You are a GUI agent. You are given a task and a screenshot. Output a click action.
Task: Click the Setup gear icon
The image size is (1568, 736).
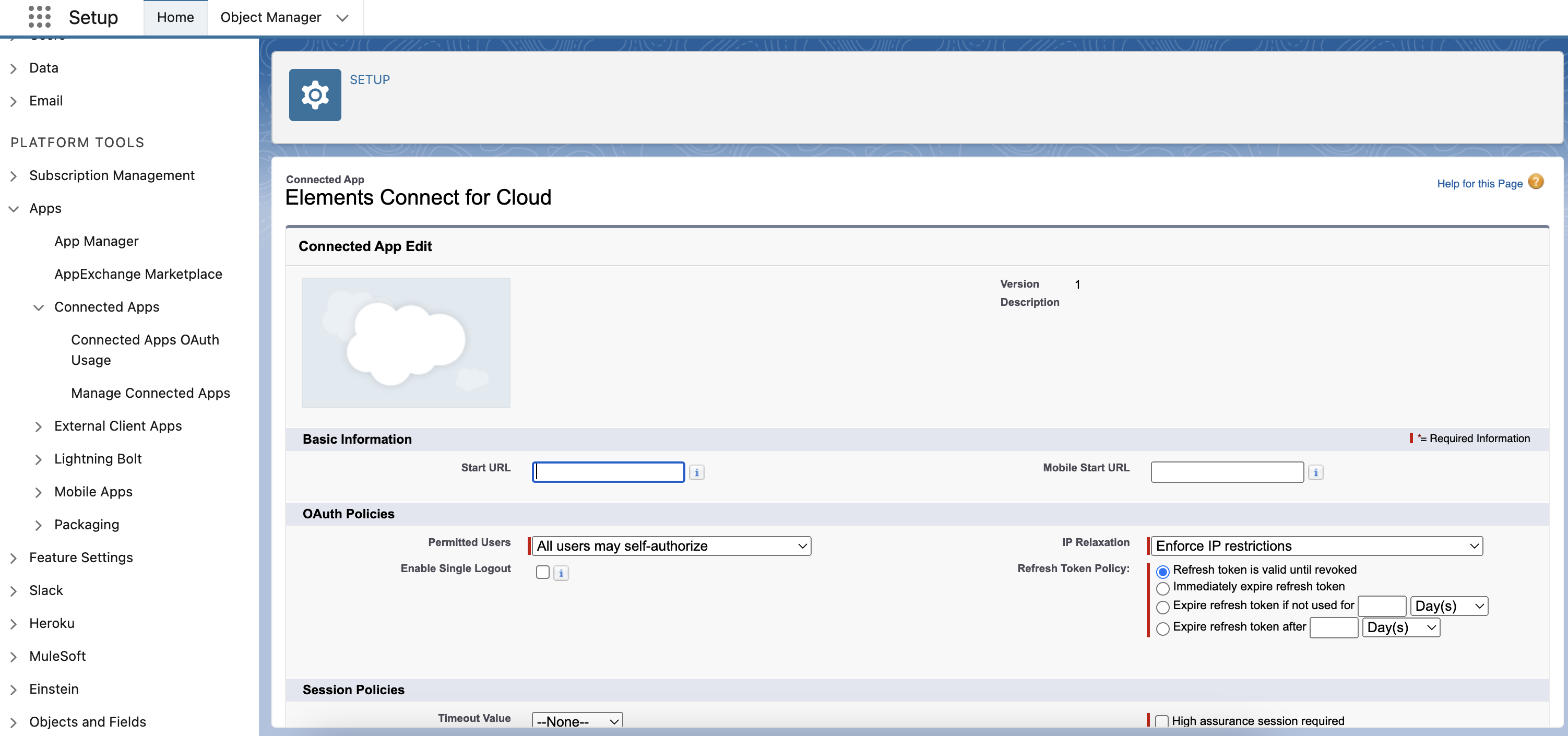pos(315,95)
